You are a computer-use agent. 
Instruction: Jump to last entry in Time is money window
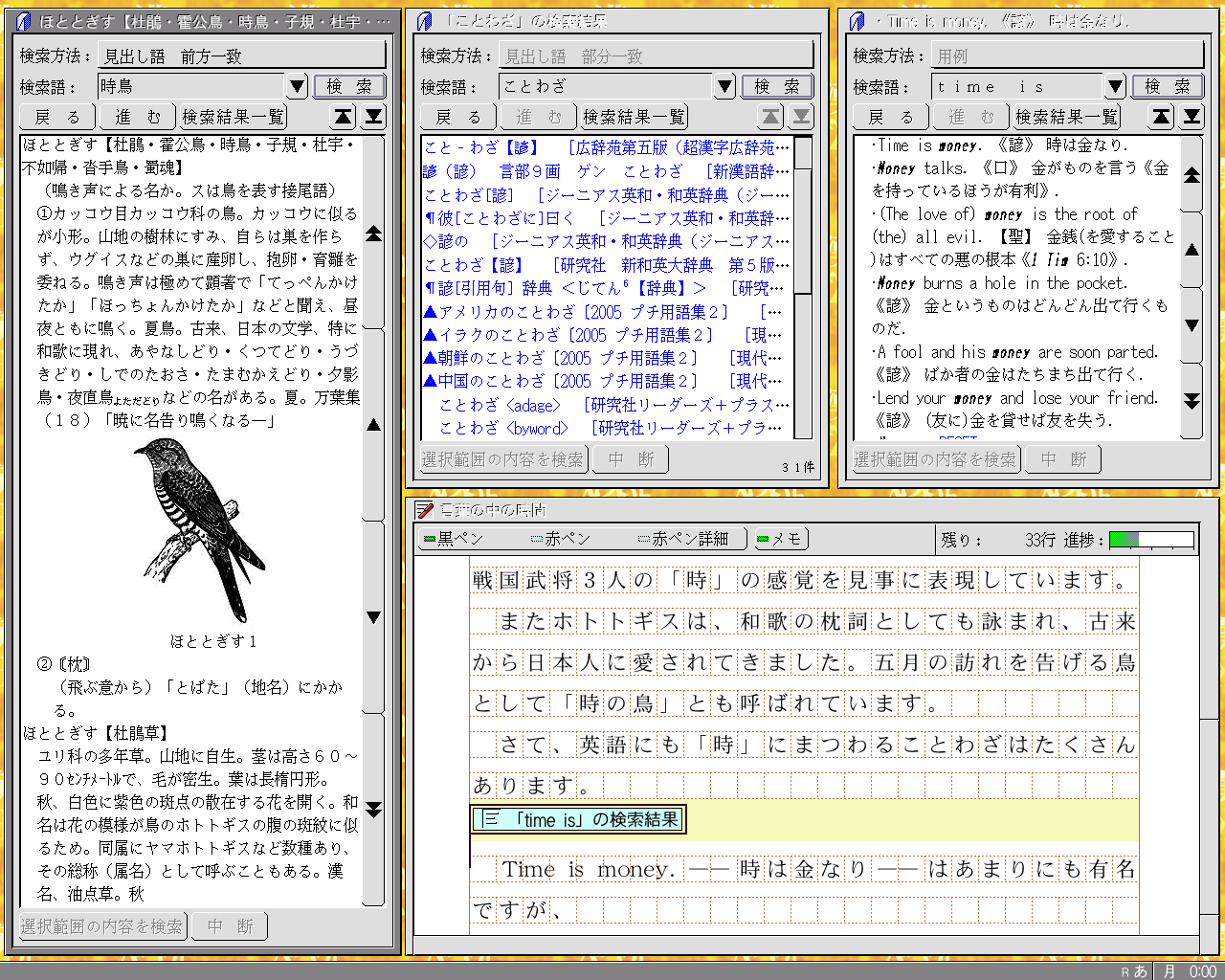coord(1192,117)
